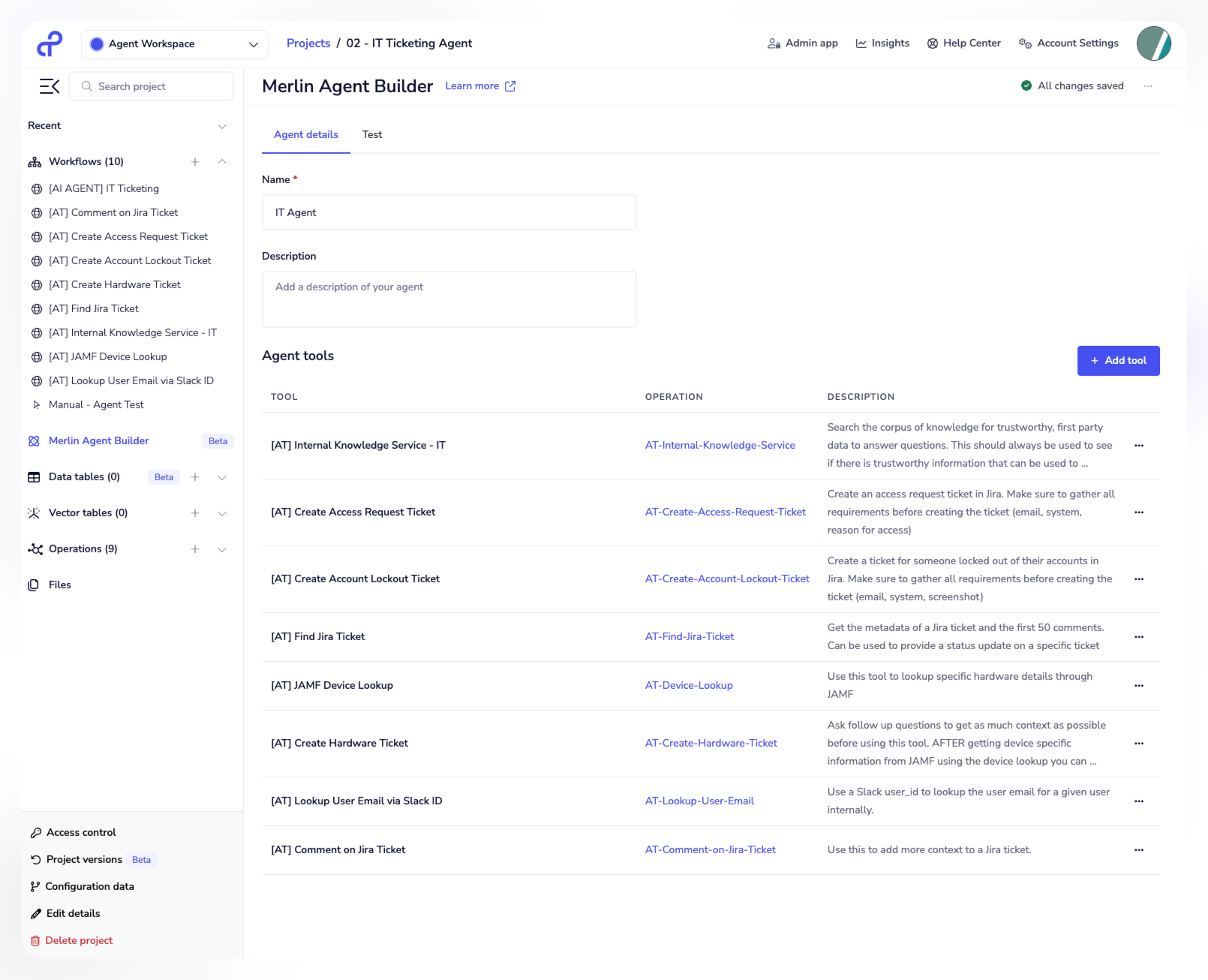Click the Delete project trash icon
1208x980 pixels.
click(x=35, y=940)
